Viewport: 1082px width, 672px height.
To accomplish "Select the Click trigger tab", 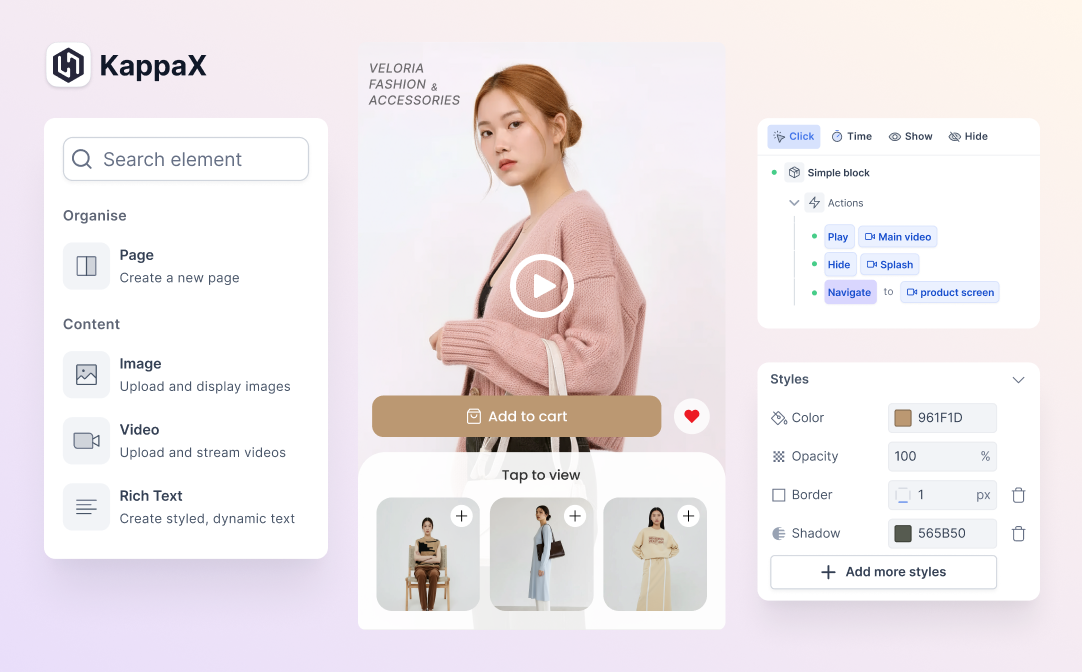I will (793, 136).
